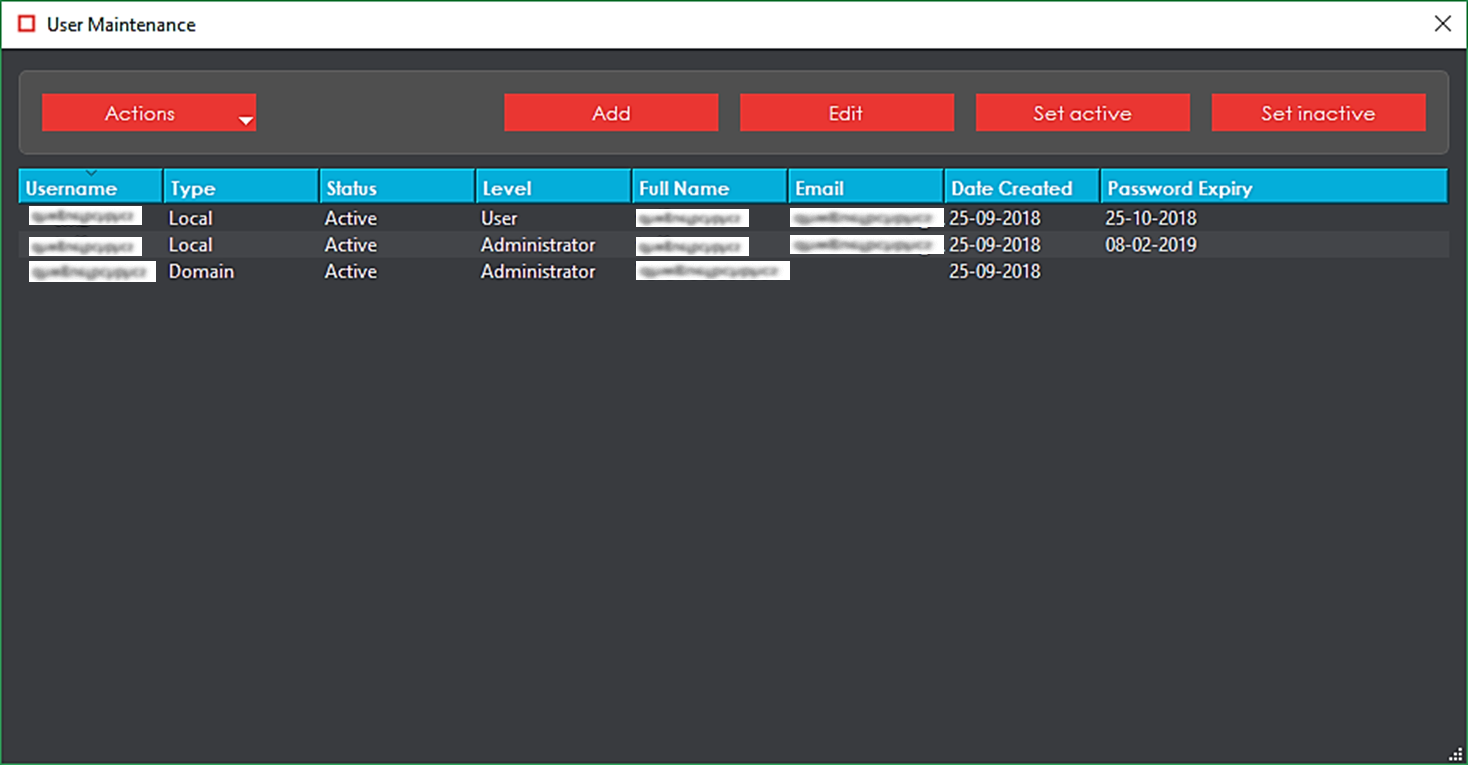The image size is (1468, 765).
Task: Open the Actions dropdown menu
Action: coord(148,113)
